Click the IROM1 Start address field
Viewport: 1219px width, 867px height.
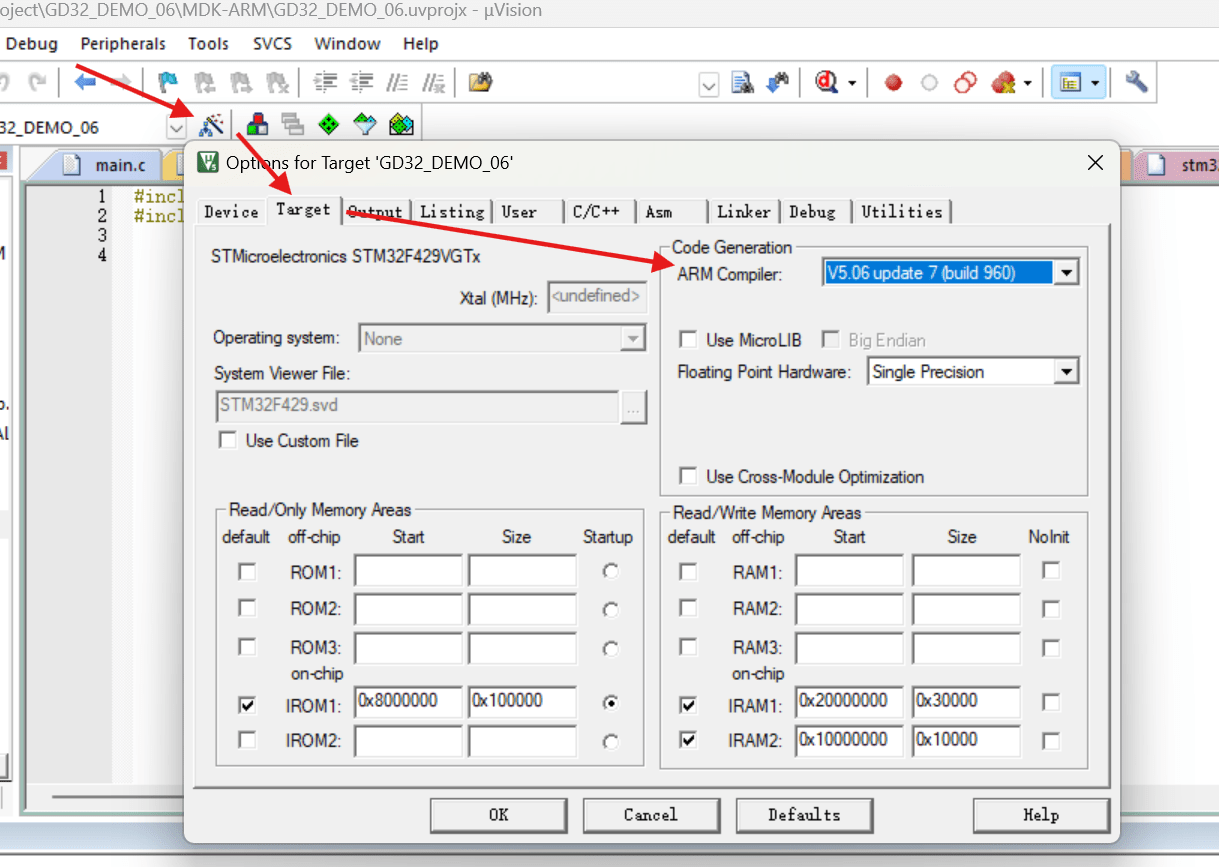(408, 701)
